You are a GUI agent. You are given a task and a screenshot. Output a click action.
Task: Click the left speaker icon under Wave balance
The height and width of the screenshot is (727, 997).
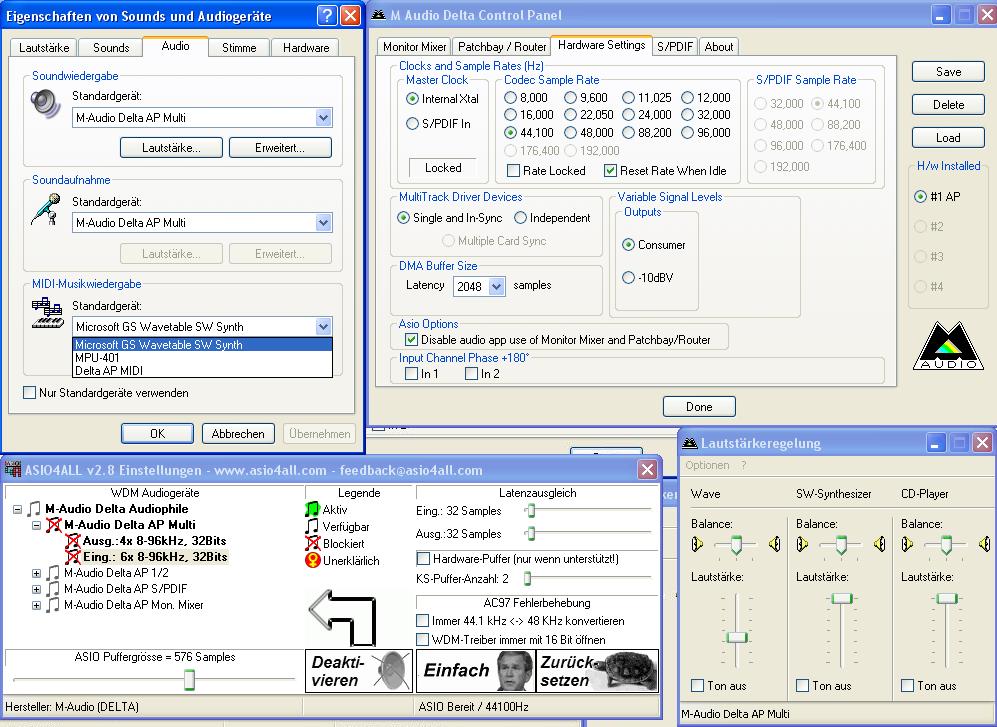(698, 544)
